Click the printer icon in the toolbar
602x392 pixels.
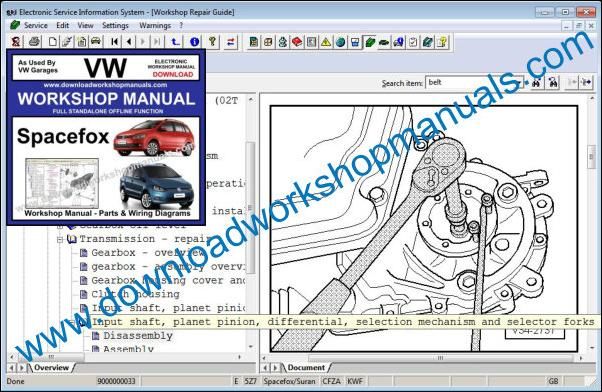[x=34, y=41]
